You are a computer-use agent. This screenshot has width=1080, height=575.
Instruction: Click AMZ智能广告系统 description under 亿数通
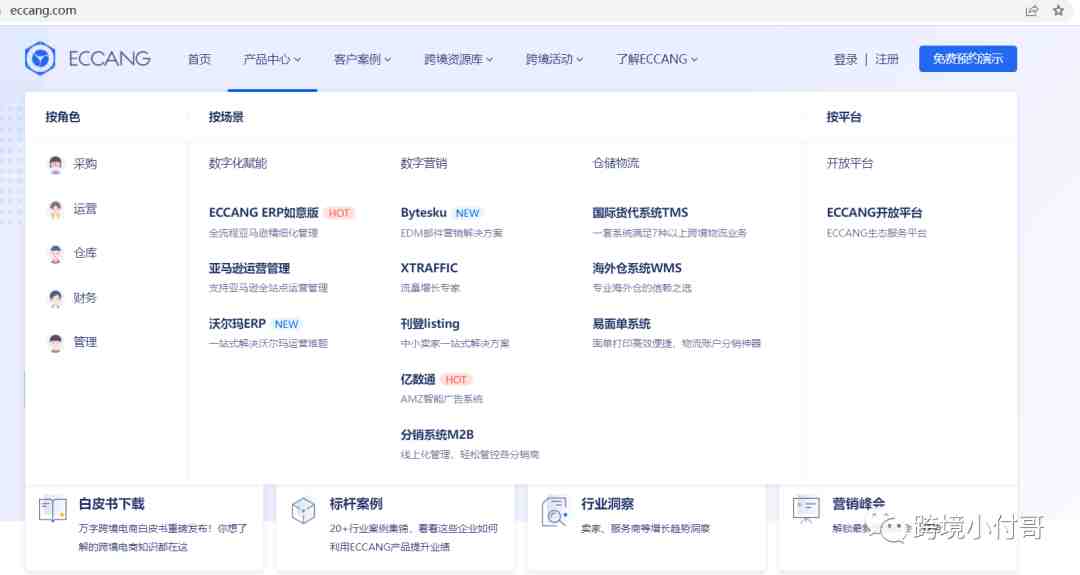442,399
